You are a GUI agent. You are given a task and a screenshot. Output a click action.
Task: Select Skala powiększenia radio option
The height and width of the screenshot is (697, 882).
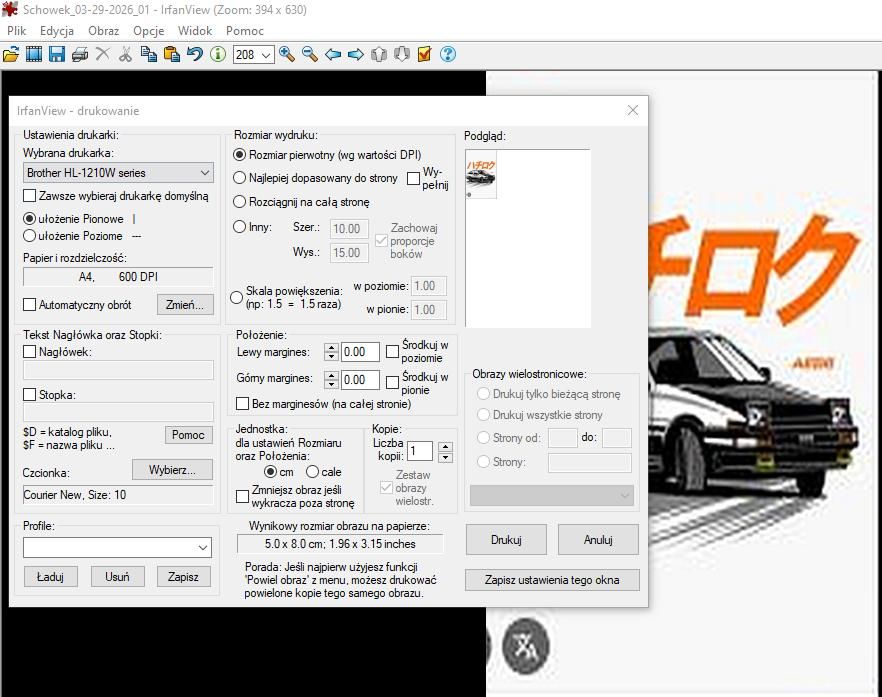[237, 298]
